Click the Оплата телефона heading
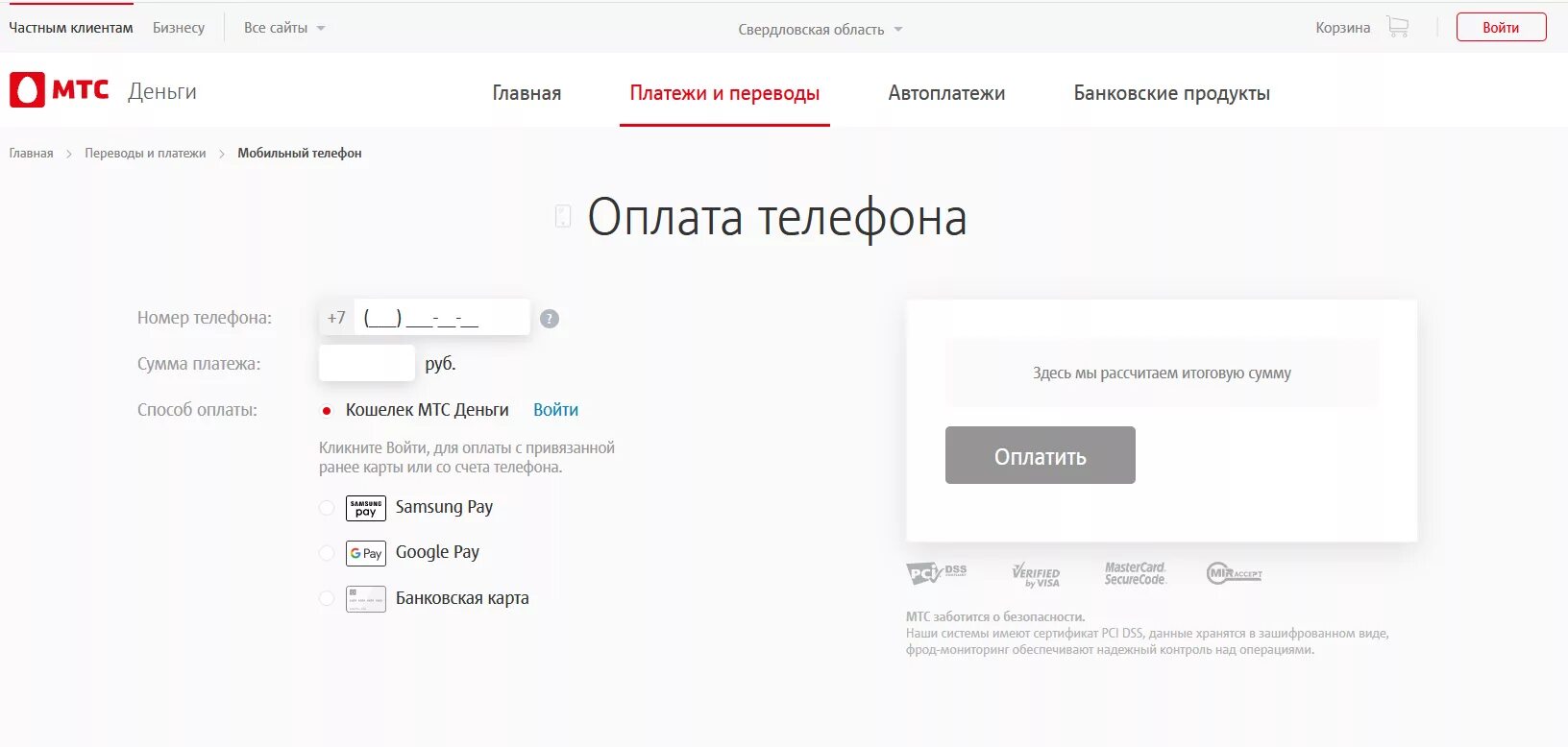The height and width of the screenshot is (747, 1568). [776, 217]
